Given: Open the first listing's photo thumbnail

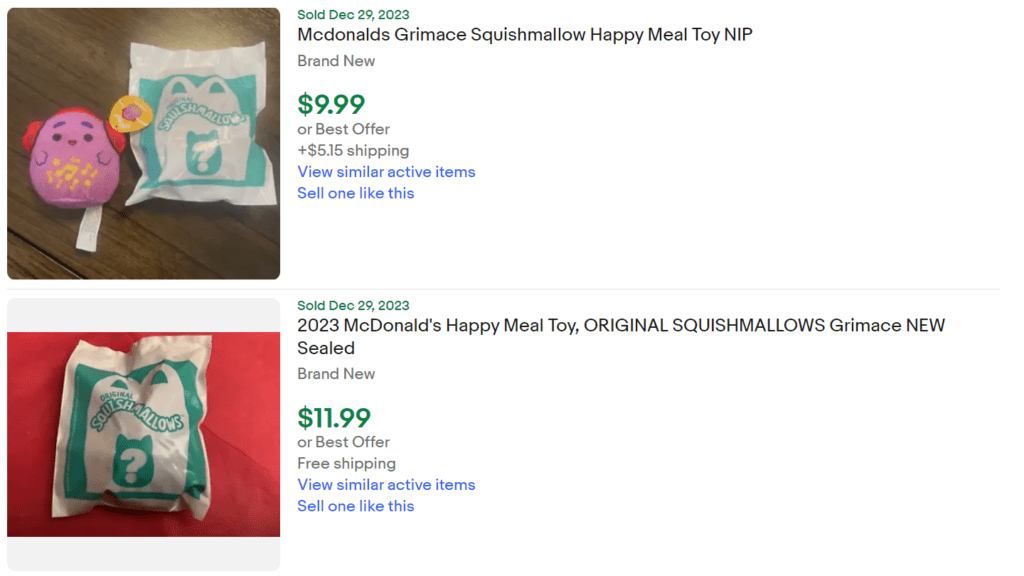Looking at the screenshot, I should (142, 142).
